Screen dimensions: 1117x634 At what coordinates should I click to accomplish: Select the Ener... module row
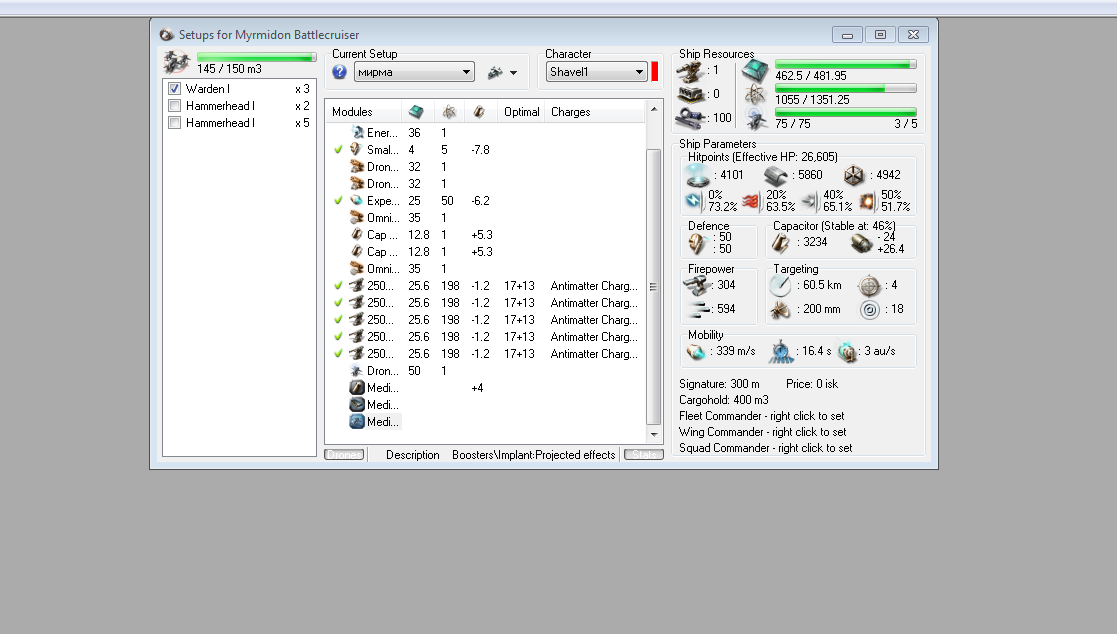(x=487, y=132)
